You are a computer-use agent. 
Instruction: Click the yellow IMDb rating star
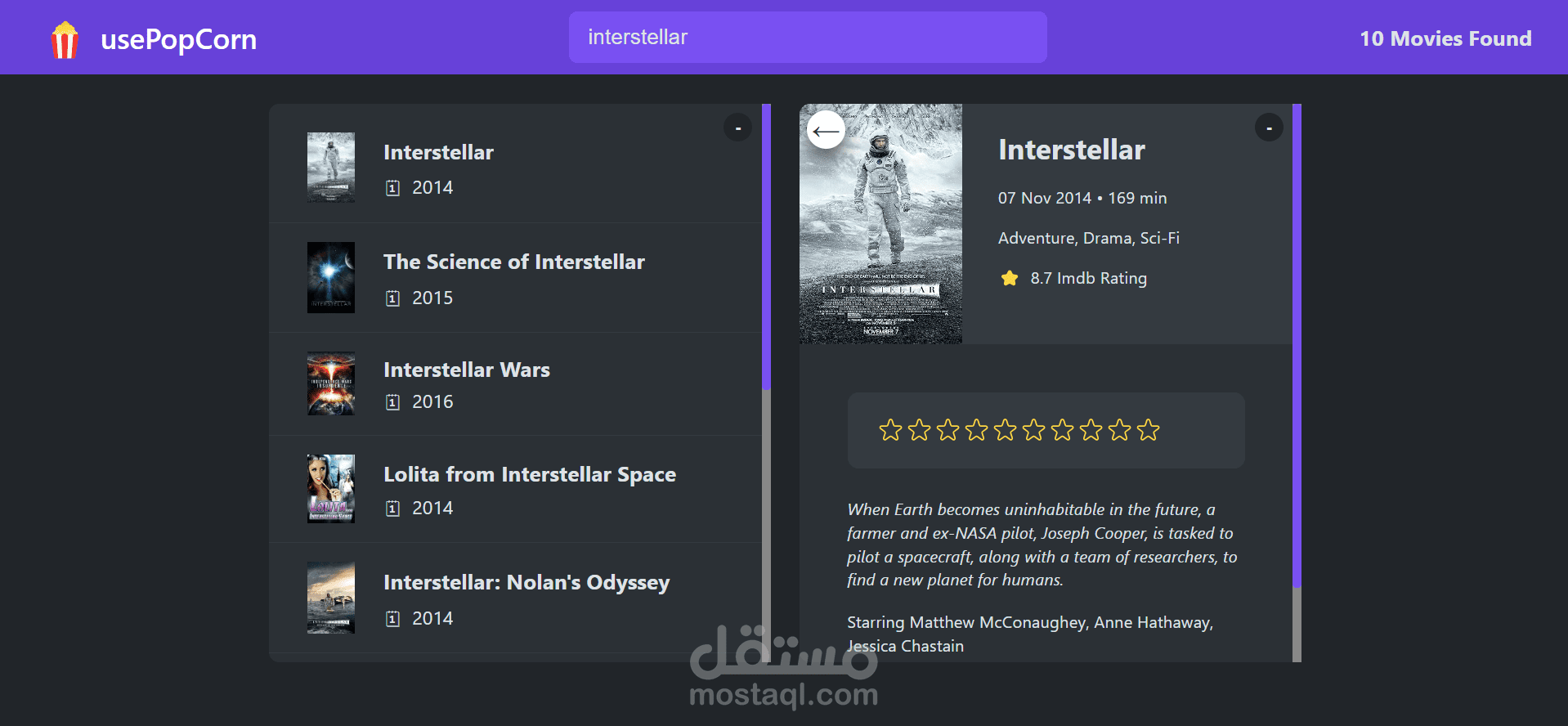click(1010, 278)
